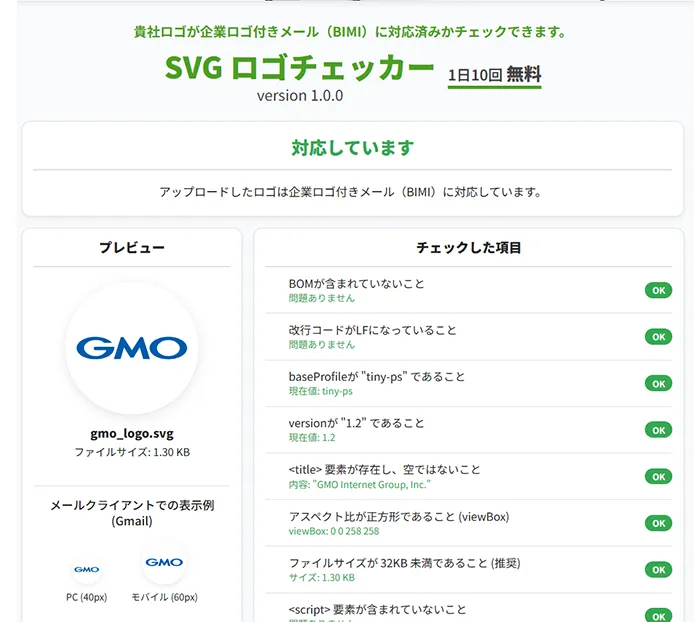Image resolution: width=696 pixels, height=622 pixels.
Task: Click the filename gmo_logo.svg
Action: point(132,433)
